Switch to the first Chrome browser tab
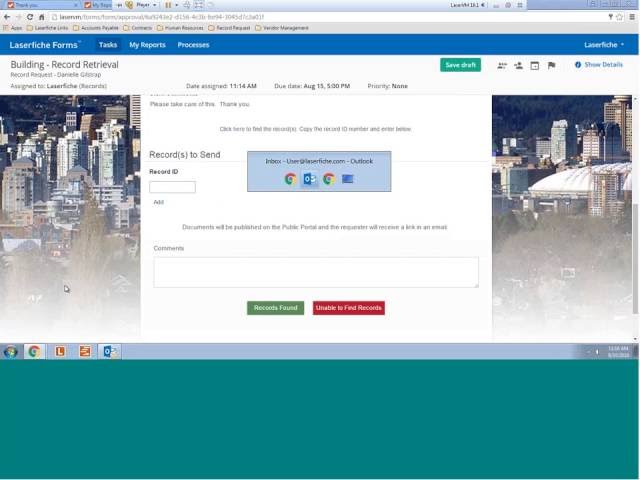This screenshot has height=480, width=640. pyautogui.click(x=41, y=5)
